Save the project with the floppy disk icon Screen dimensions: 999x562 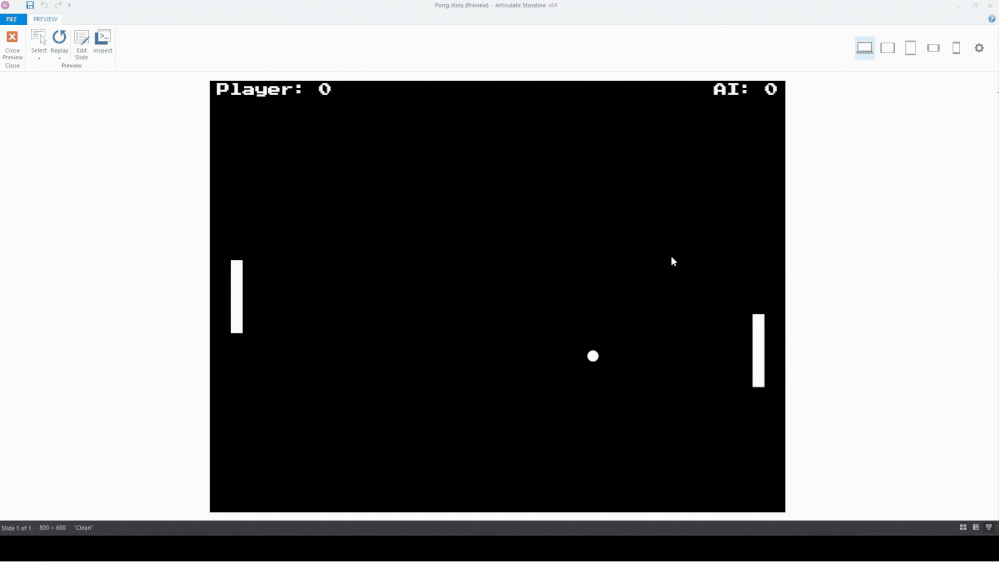(30, 5)
